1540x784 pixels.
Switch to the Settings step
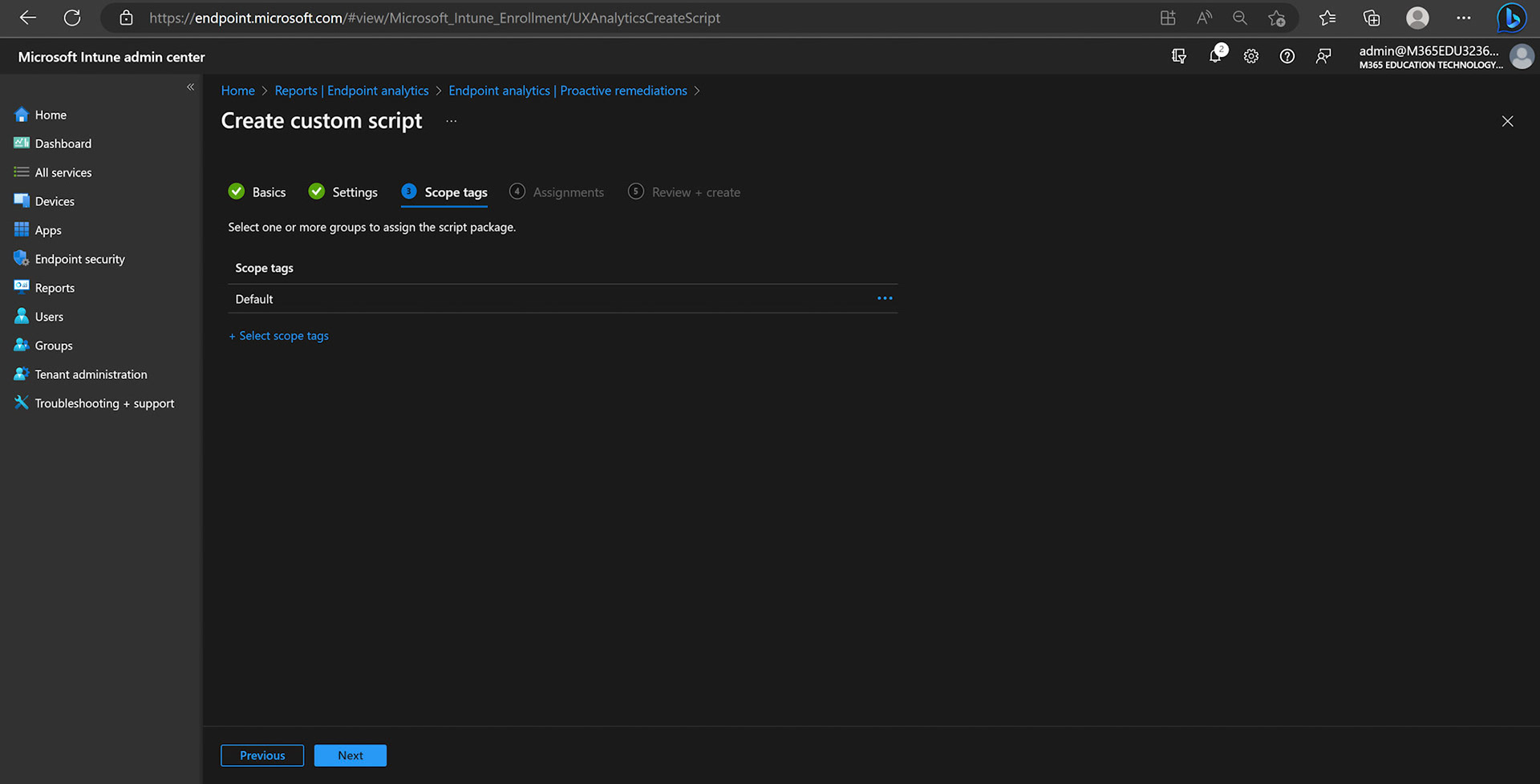pos(343,192)
